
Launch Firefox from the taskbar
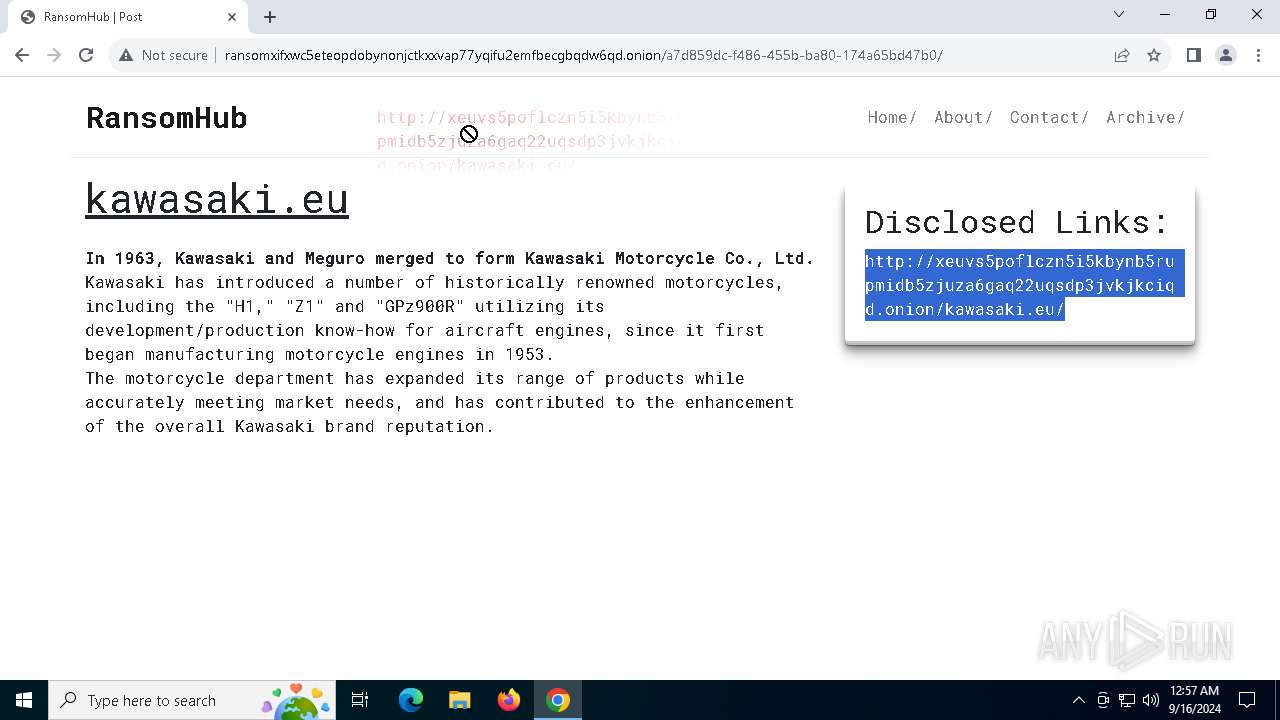(x=509, y=700)
